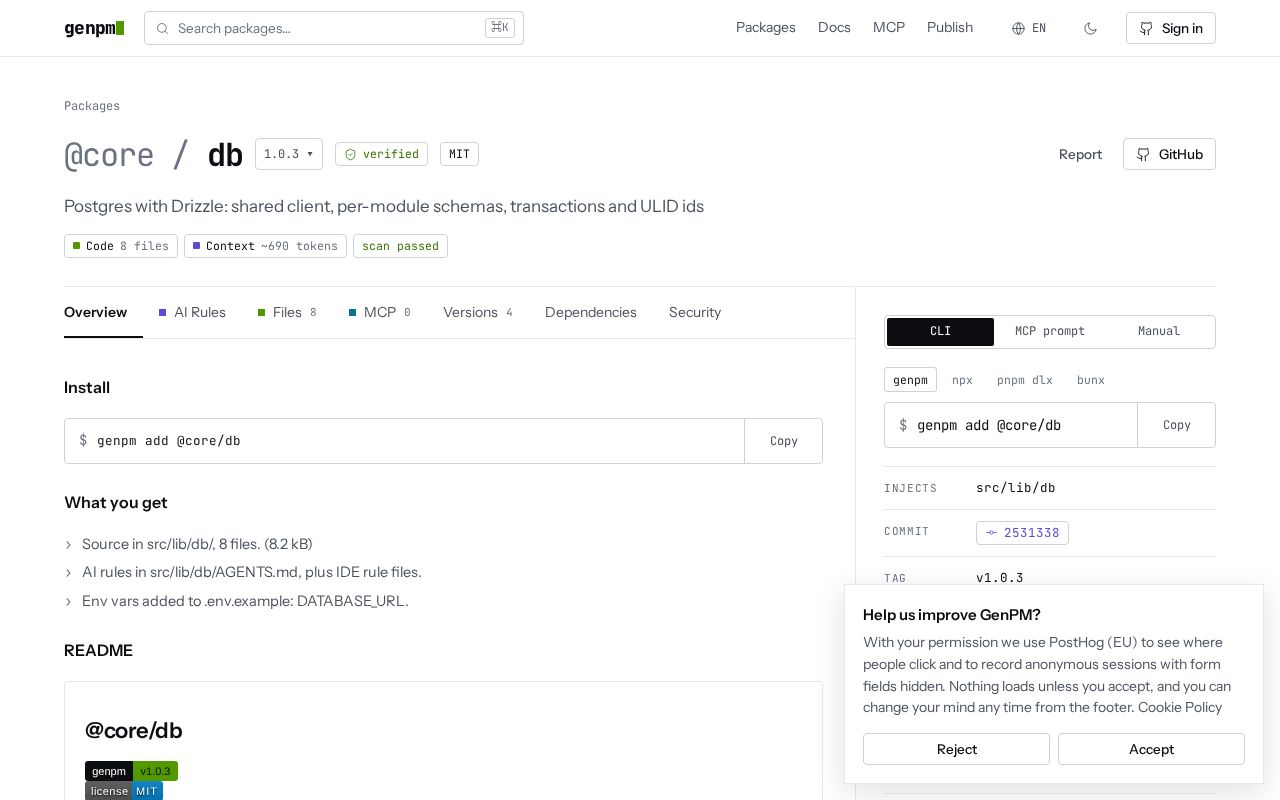Open commit 2531338 link
The width and height of the screenshot is (1280, 800).
click(1022, 533)
